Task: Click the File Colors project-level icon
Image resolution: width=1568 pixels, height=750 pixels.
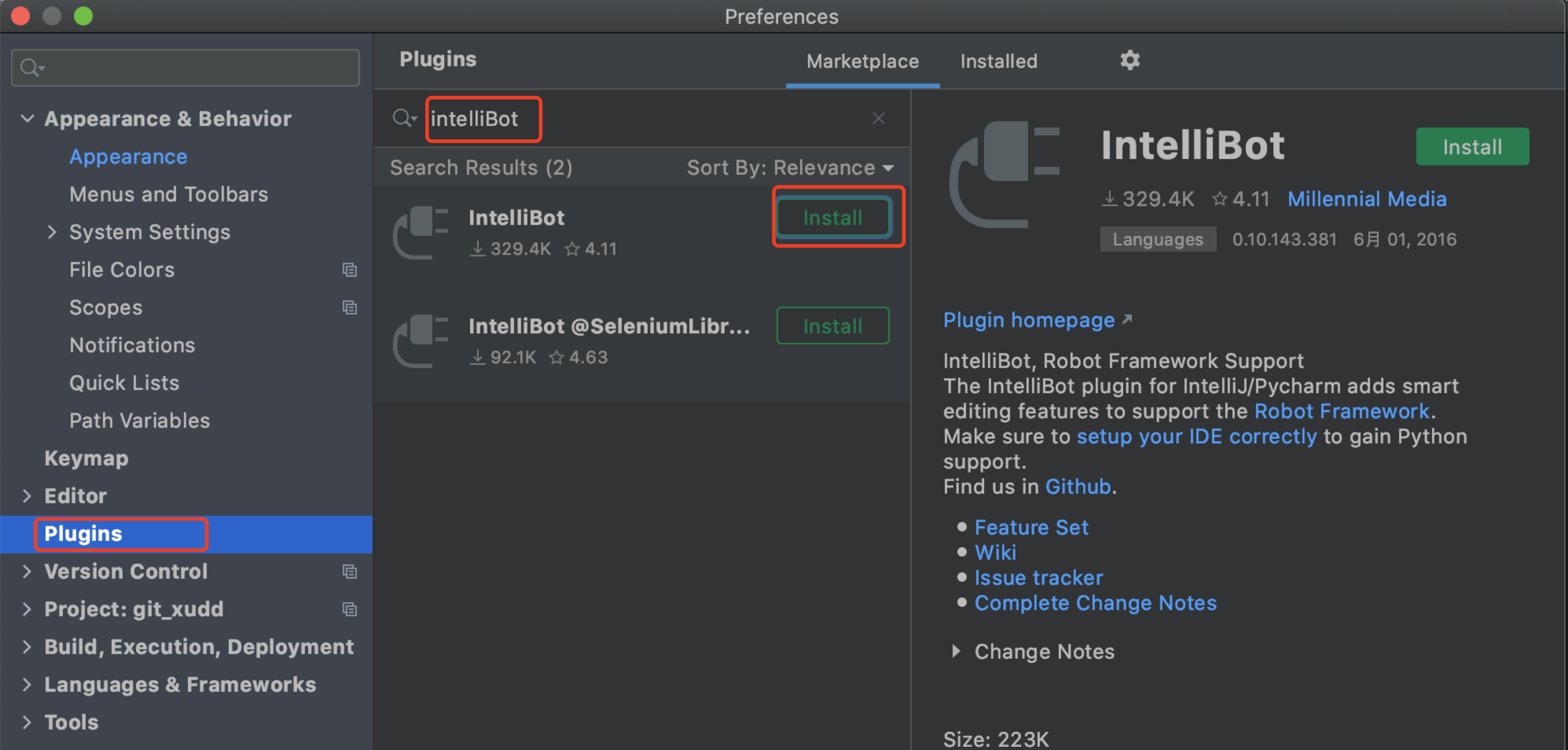Action: [349, 270]
